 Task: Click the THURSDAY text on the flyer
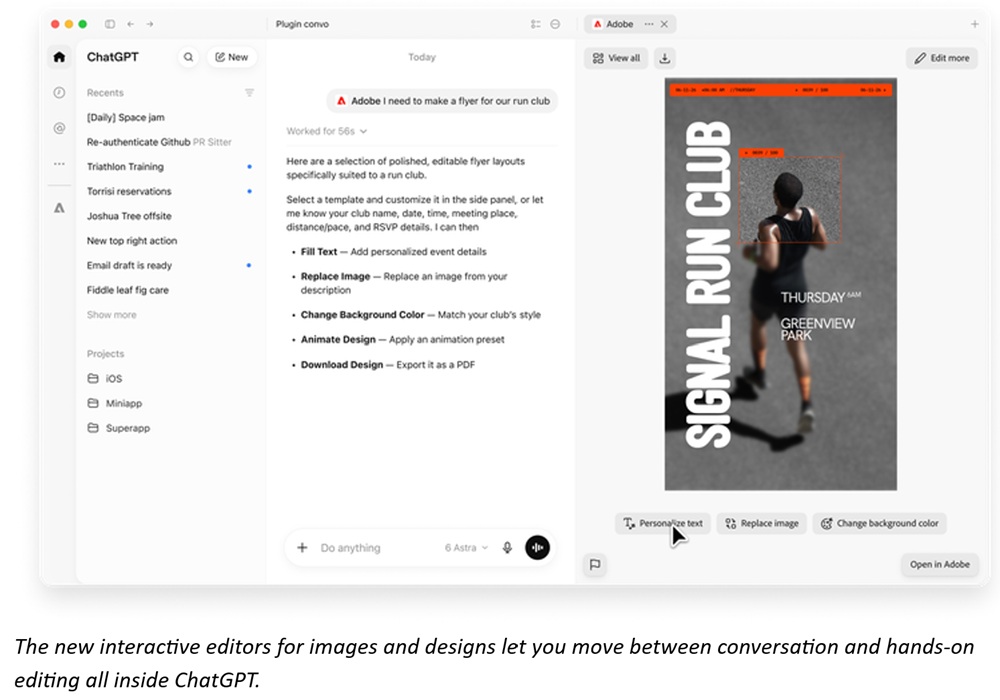[812, 298]
